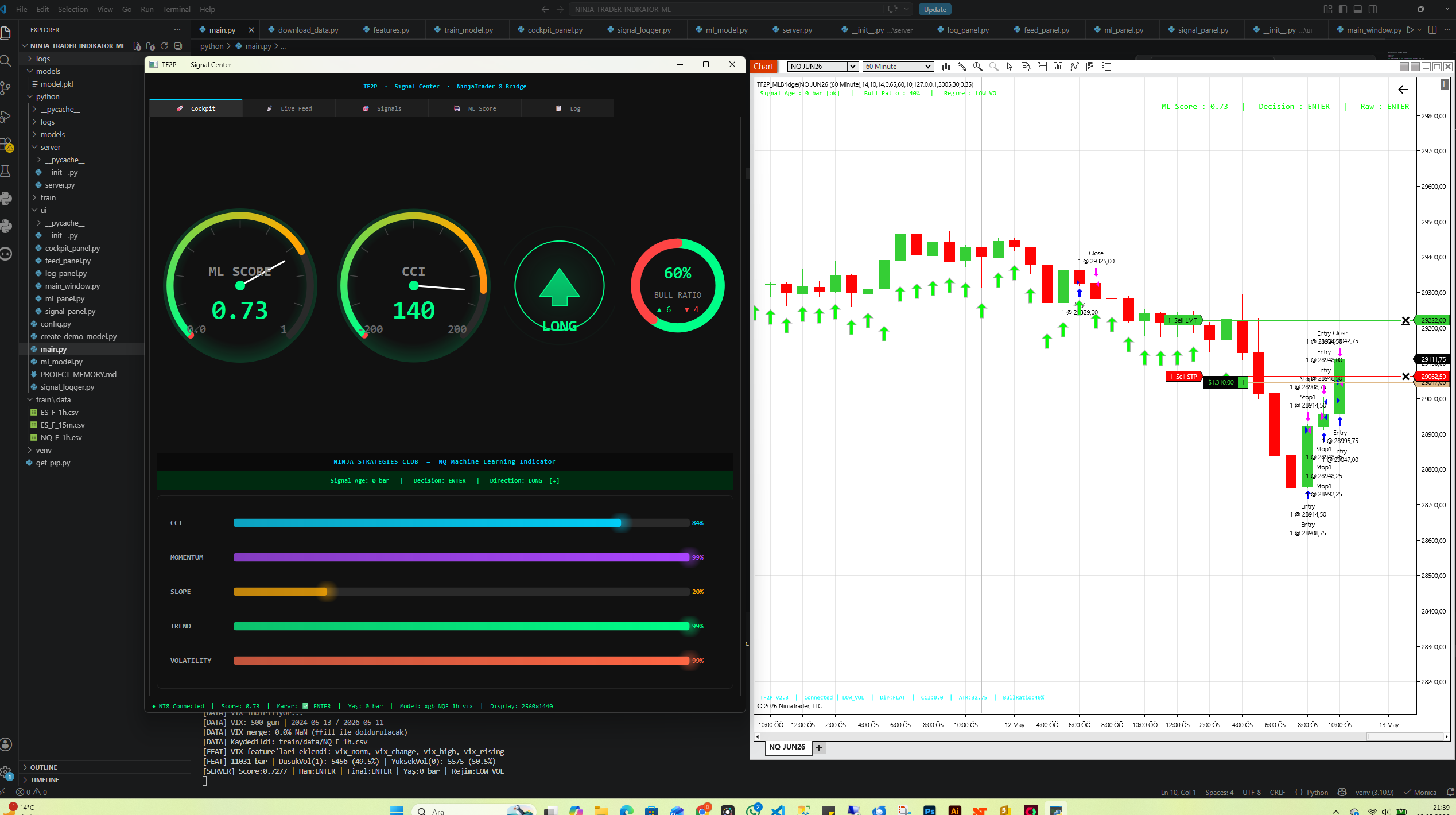This screenshot has width=1456, height=815.
Task: Click the back arrow on the chart
Action: 1403,90
